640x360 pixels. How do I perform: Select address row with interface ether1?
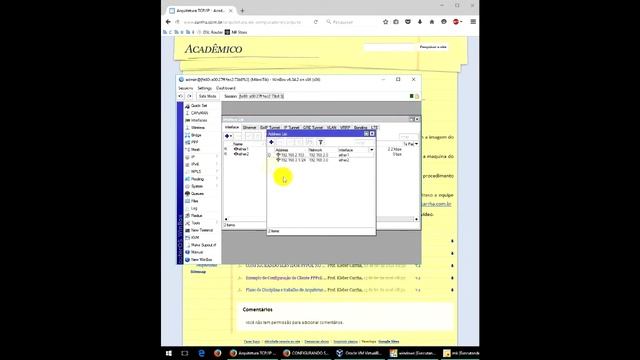pyautogui.click(x=320, y=155)
